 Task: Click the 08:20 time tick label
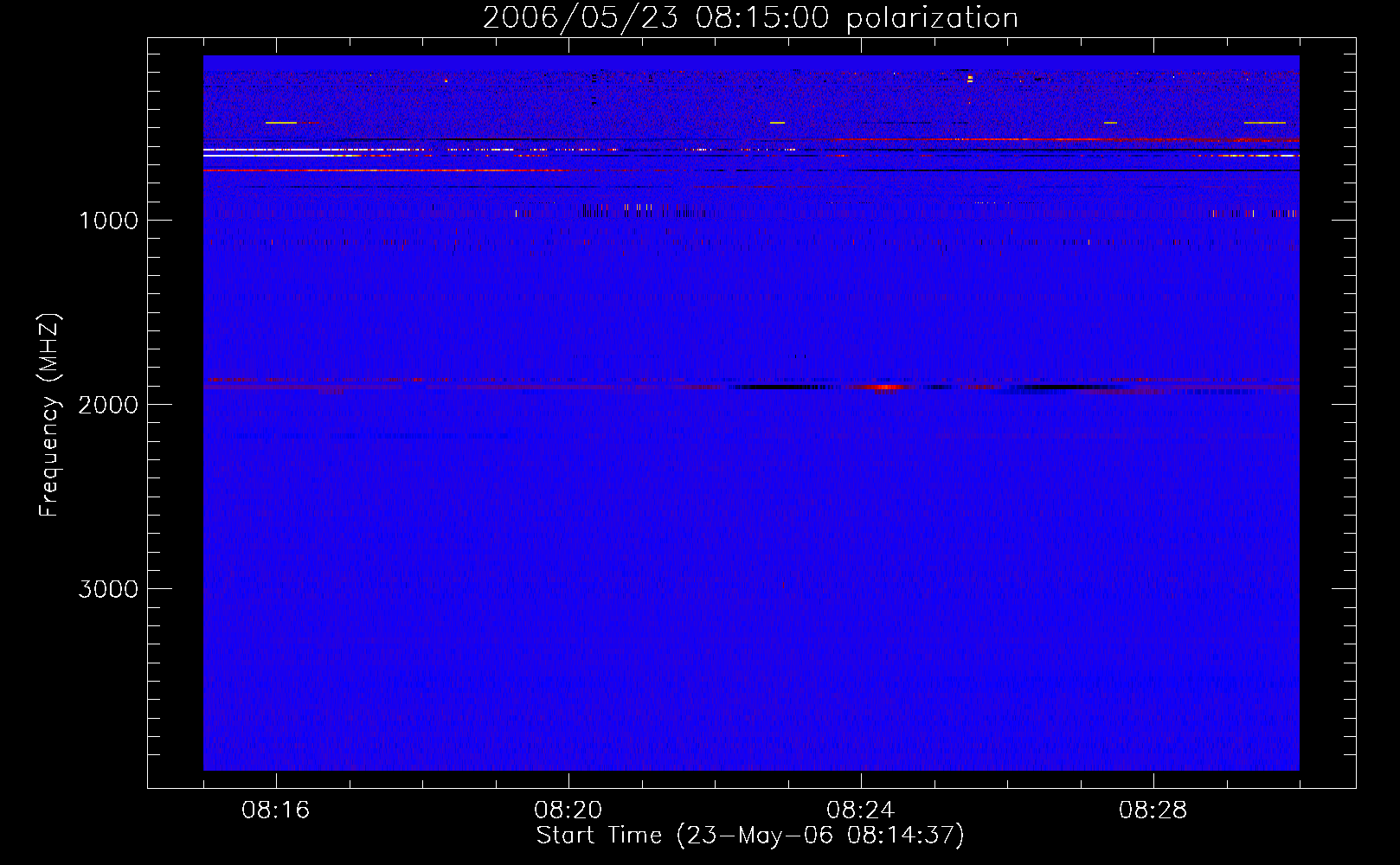(568, 811)
